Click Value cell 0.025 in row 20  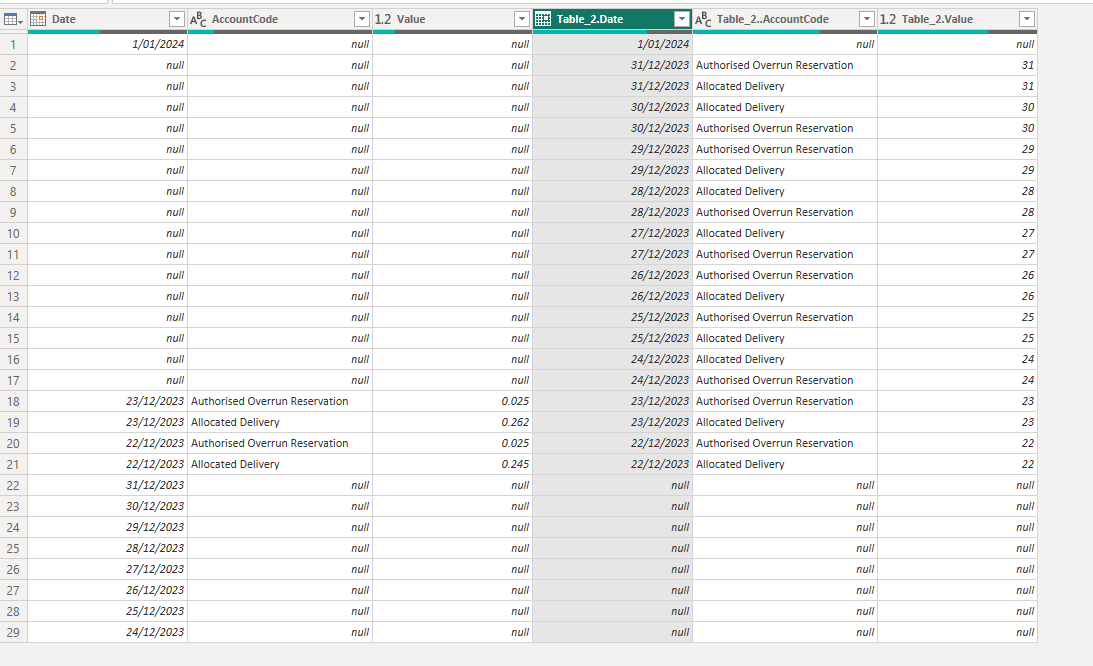point(452,443)
